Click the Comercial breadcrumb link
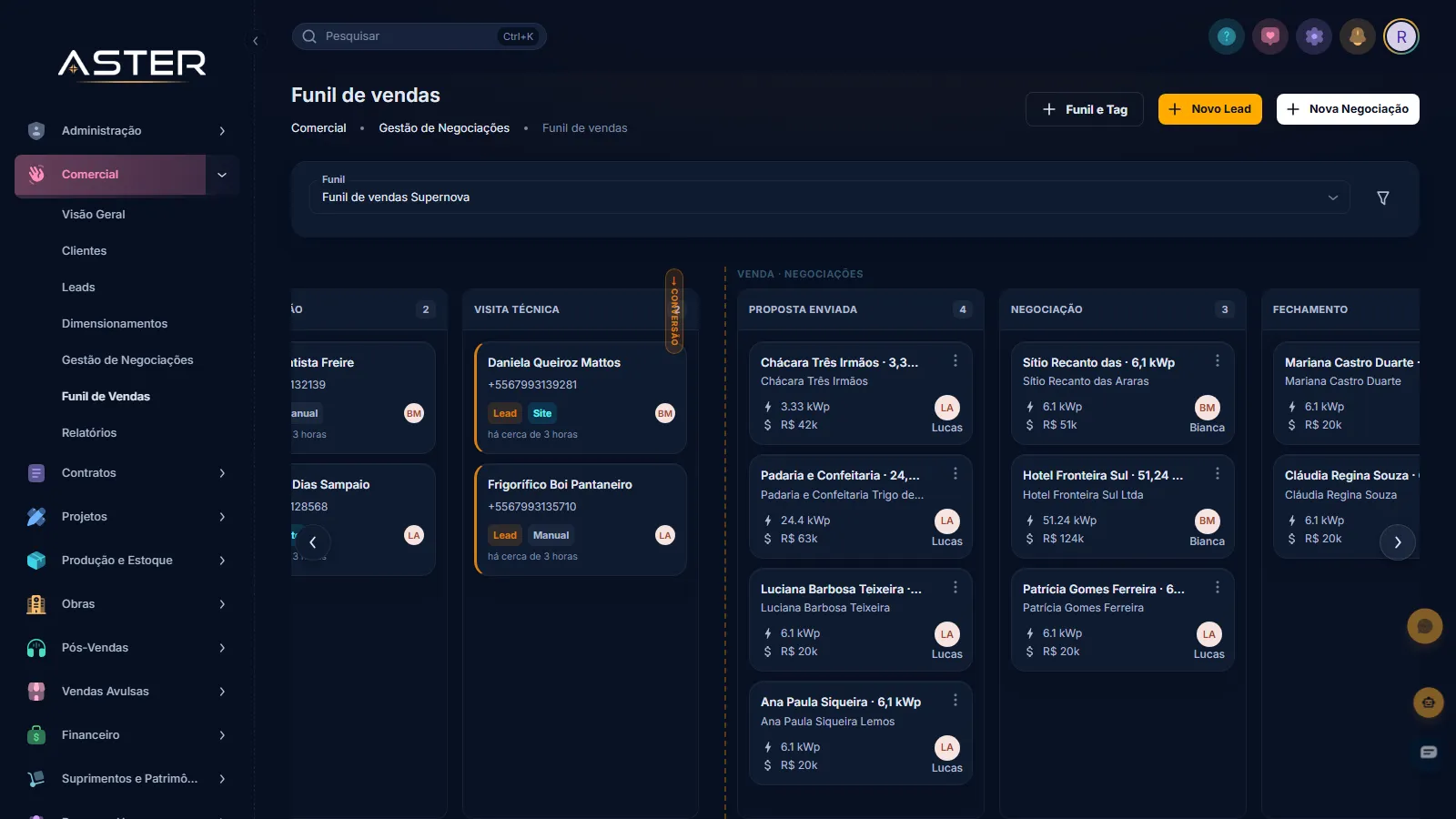1456x819 pixels. click(x=318, y=128)
